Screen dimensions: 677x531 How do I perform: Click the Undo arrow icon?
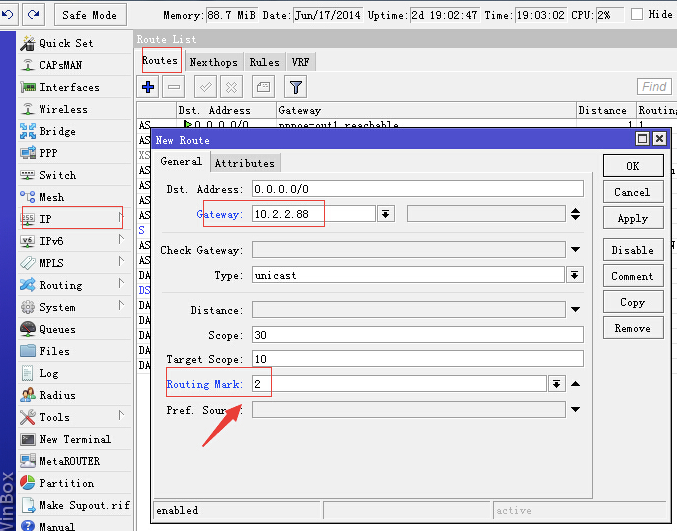coord(7,15)
